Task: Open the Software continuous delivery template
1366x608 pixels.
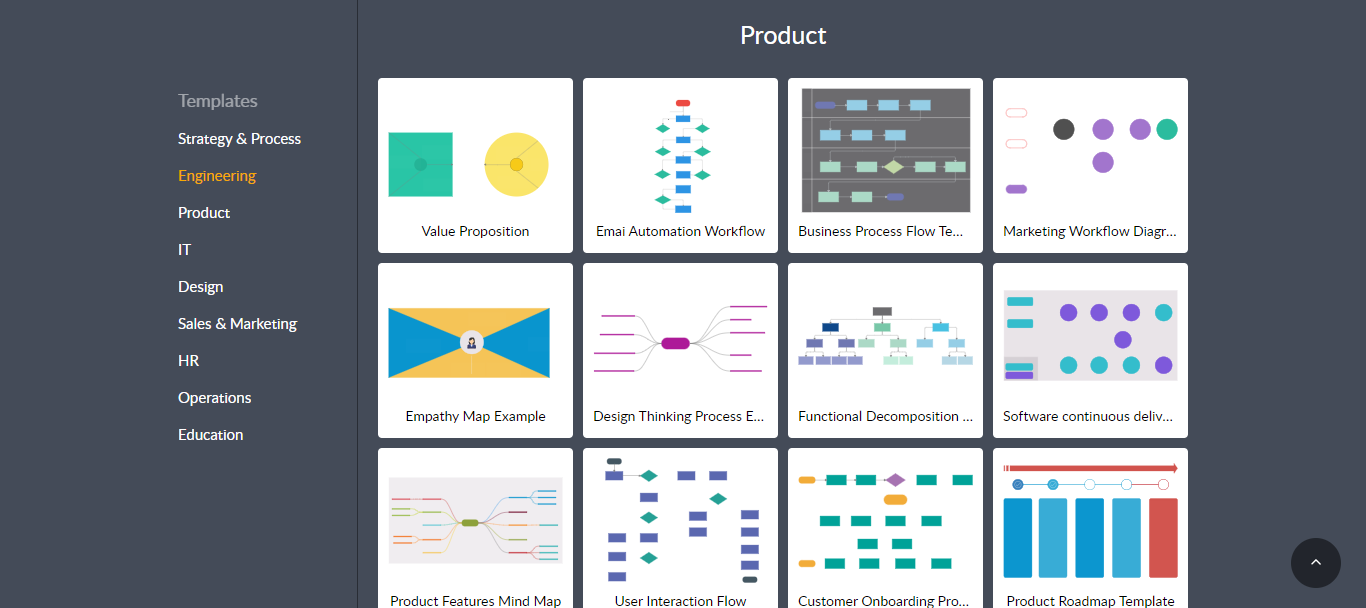Action: 1090,350
